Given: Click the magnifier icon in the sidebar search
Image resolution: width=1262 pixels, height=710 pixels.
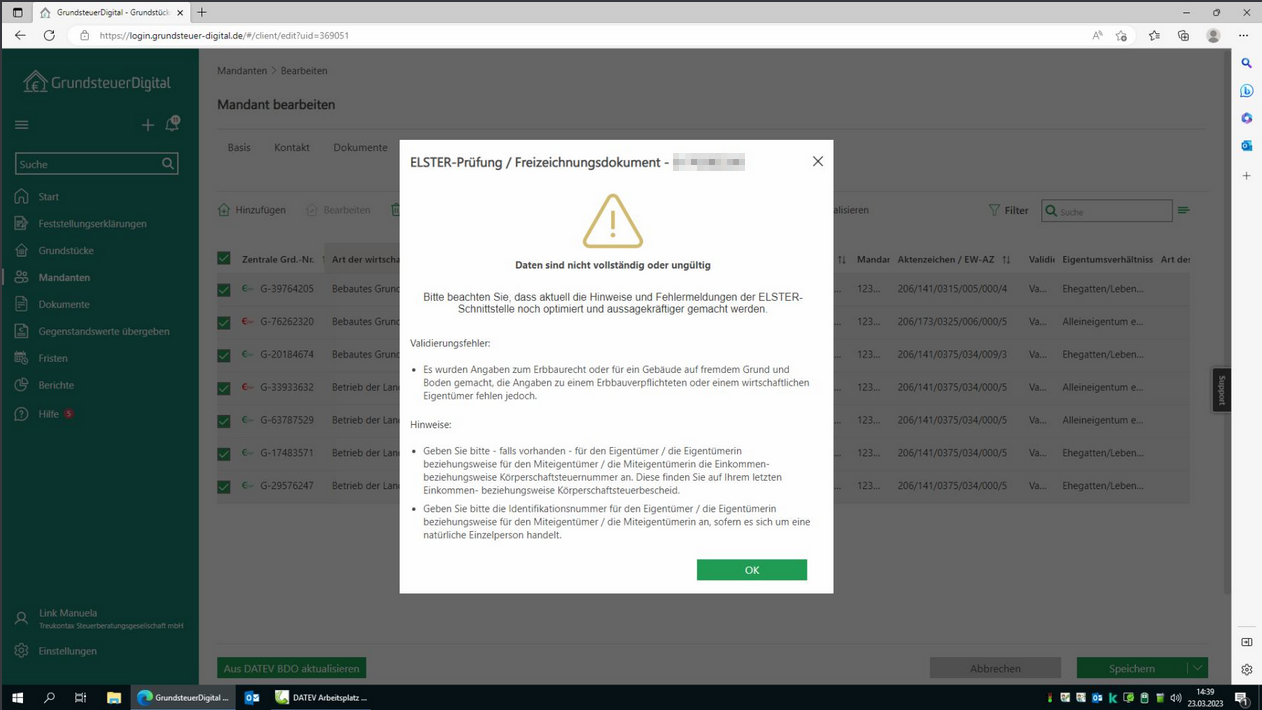Looking at the screenshot, I should pyautogui.click(x=168, y=164).
